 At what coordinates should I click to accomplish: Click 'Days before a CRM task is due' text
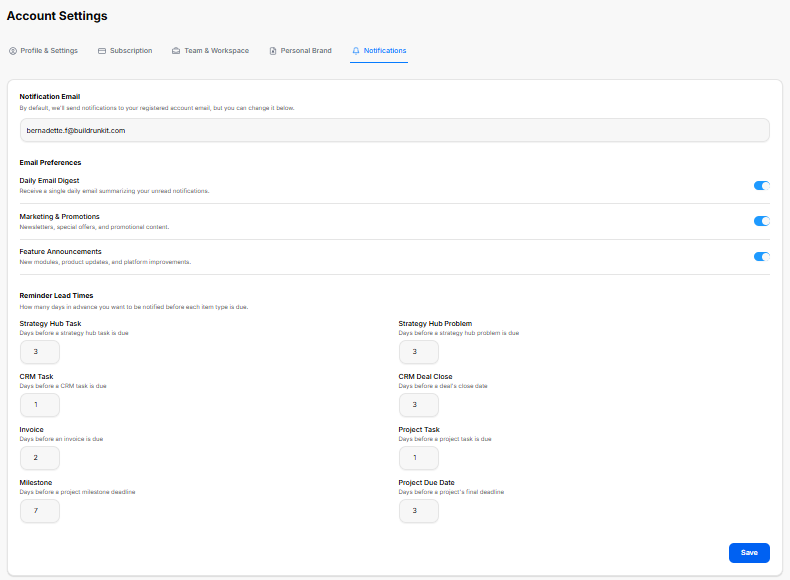63,386
